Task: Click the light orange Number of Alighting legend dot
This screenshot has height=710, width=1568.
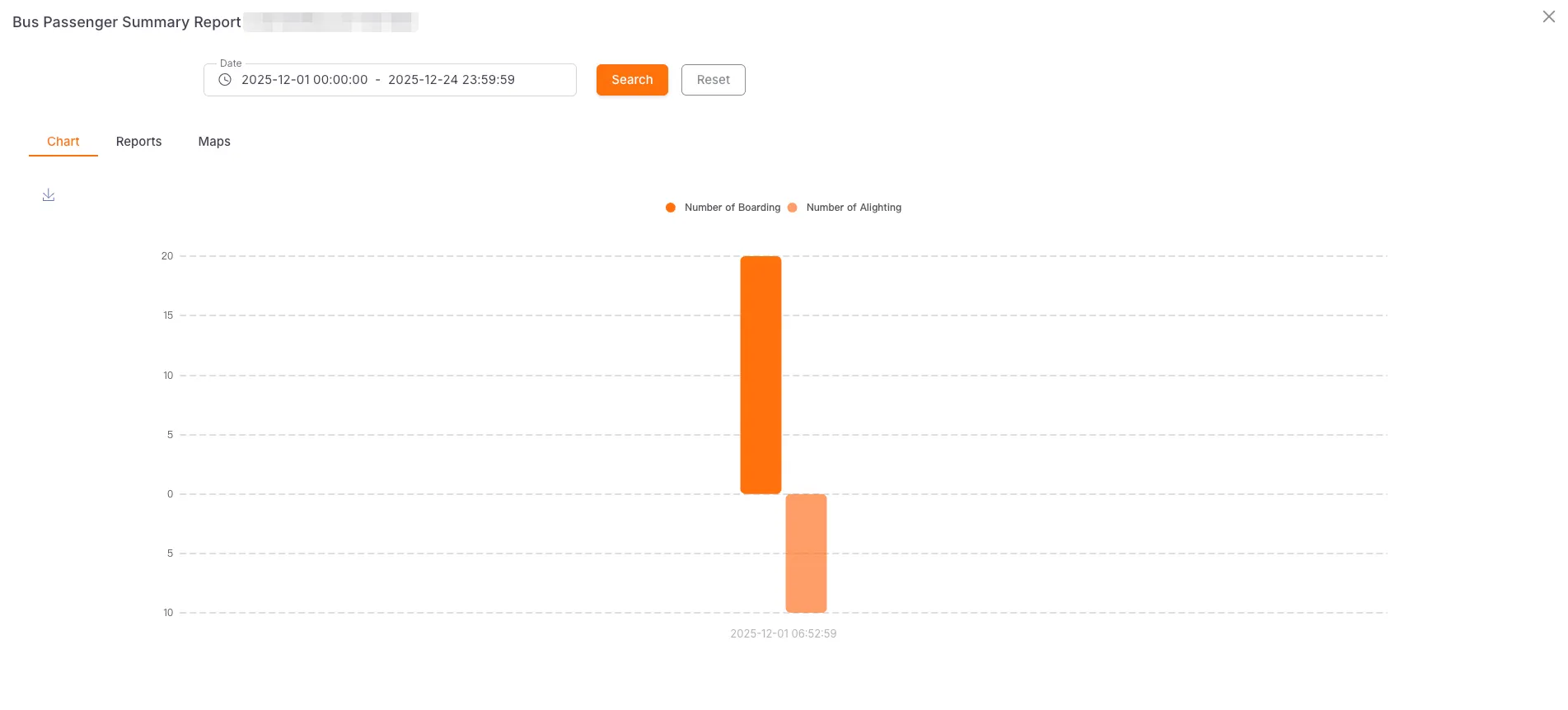Action: click(792, 208)
